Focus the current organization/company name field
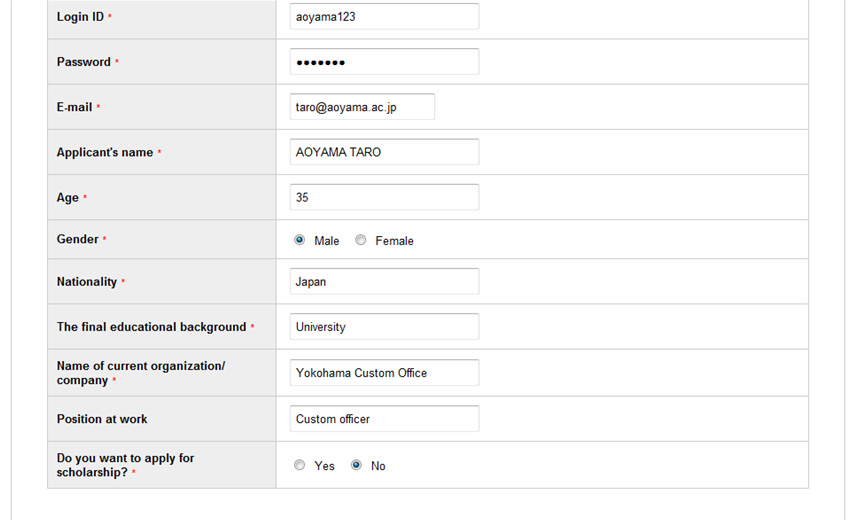This screenshot has height=520, width=856. pos(384,373)
